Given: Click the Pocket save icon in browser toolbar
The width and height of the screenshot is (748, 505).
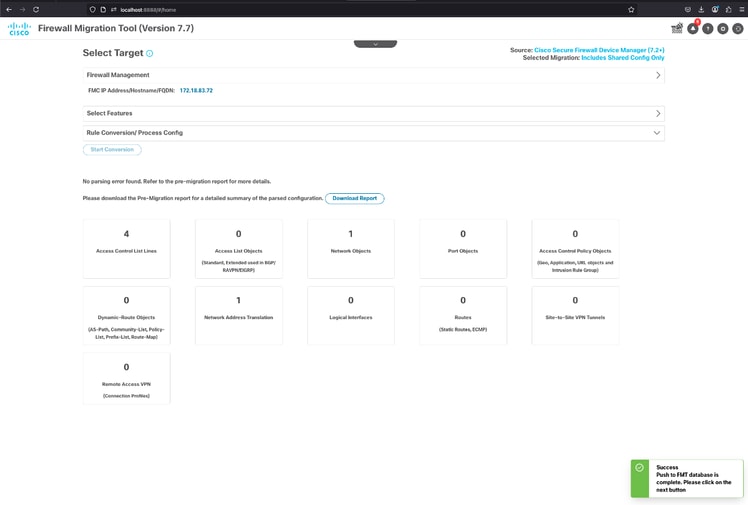Looking at the screenshot, I should point(687,9).
